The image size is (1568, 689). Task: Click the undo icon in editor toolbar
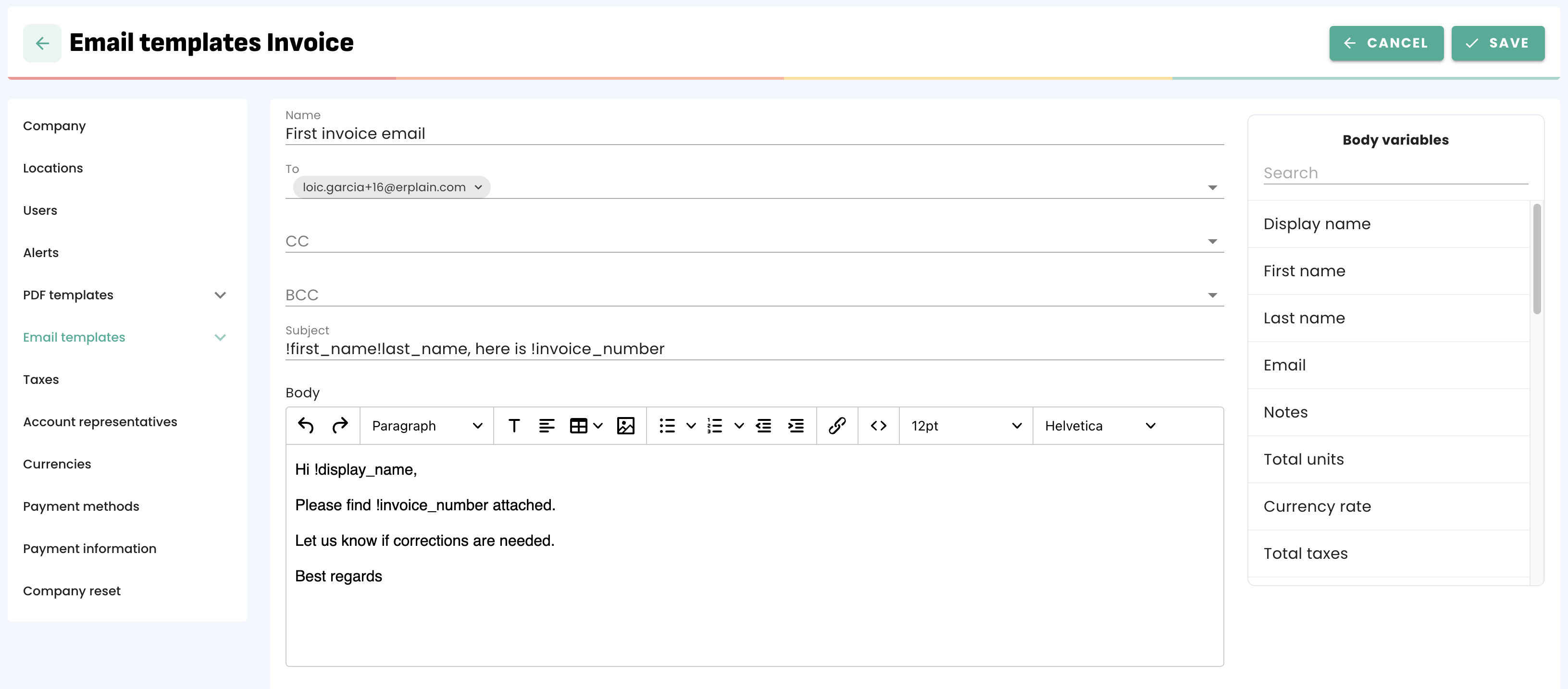306,425
